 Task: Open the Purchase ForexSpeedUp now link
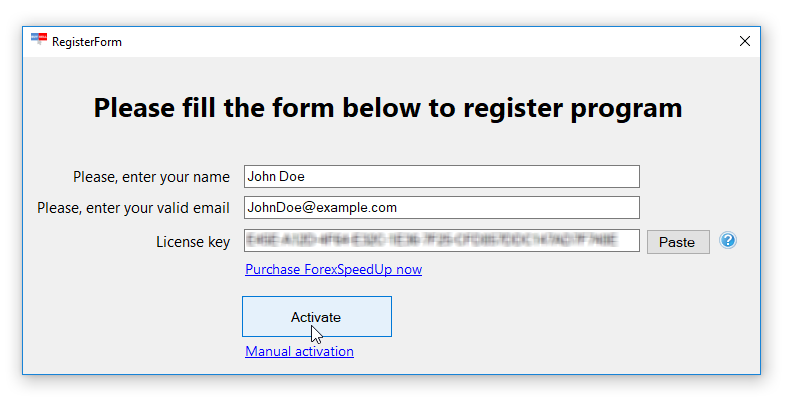(x=333, y=269)
